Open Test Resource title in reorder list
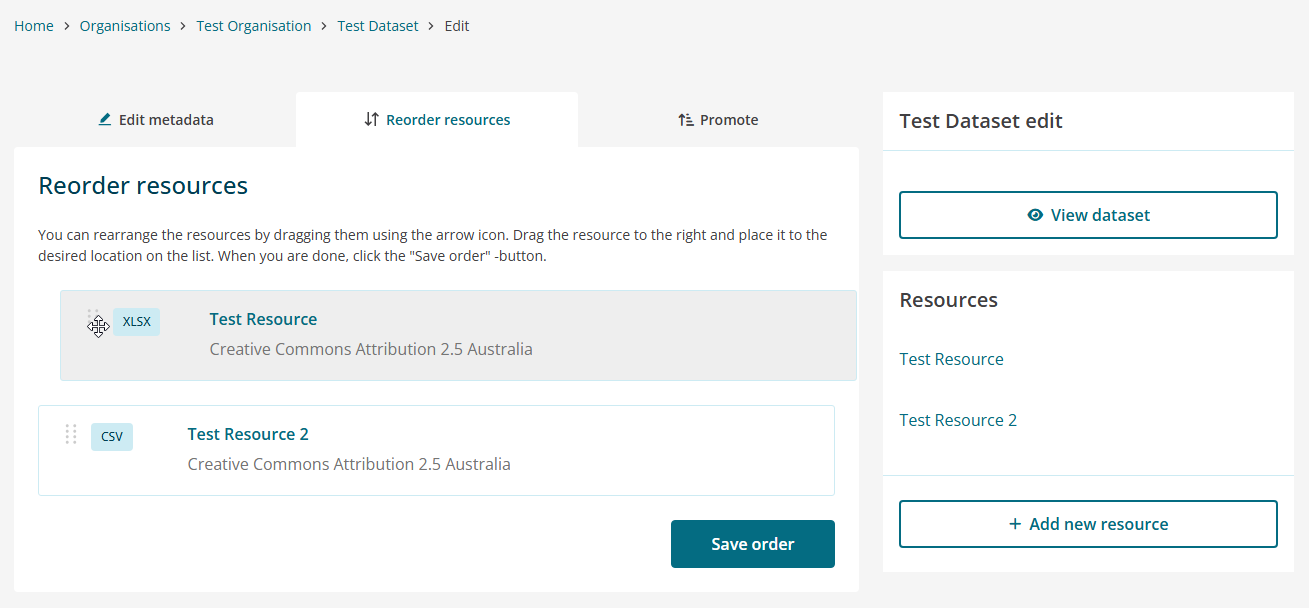This screenshot has height=608, width=1309. tap(263, 319)
